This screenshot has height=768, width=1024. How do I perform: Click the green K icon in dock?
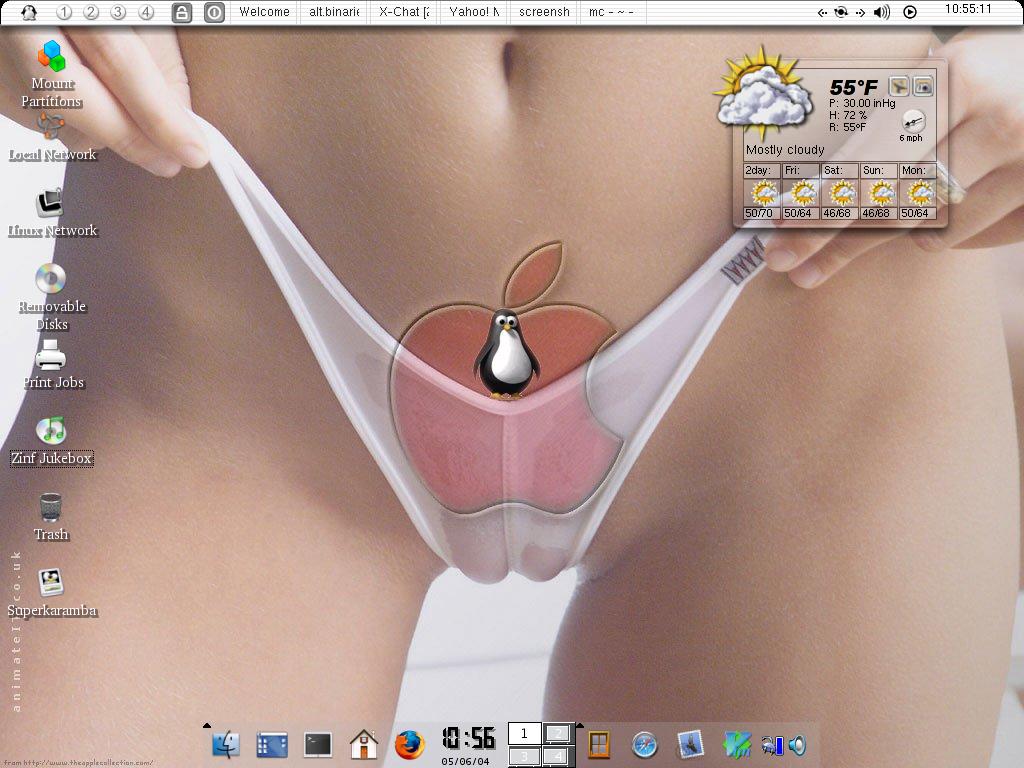click(736, 744)
